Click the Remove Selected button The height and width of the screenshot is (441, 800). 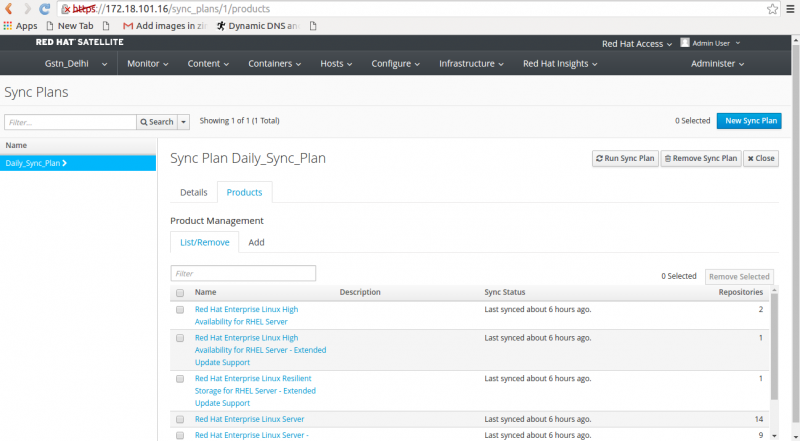click(x=739, y=277)
